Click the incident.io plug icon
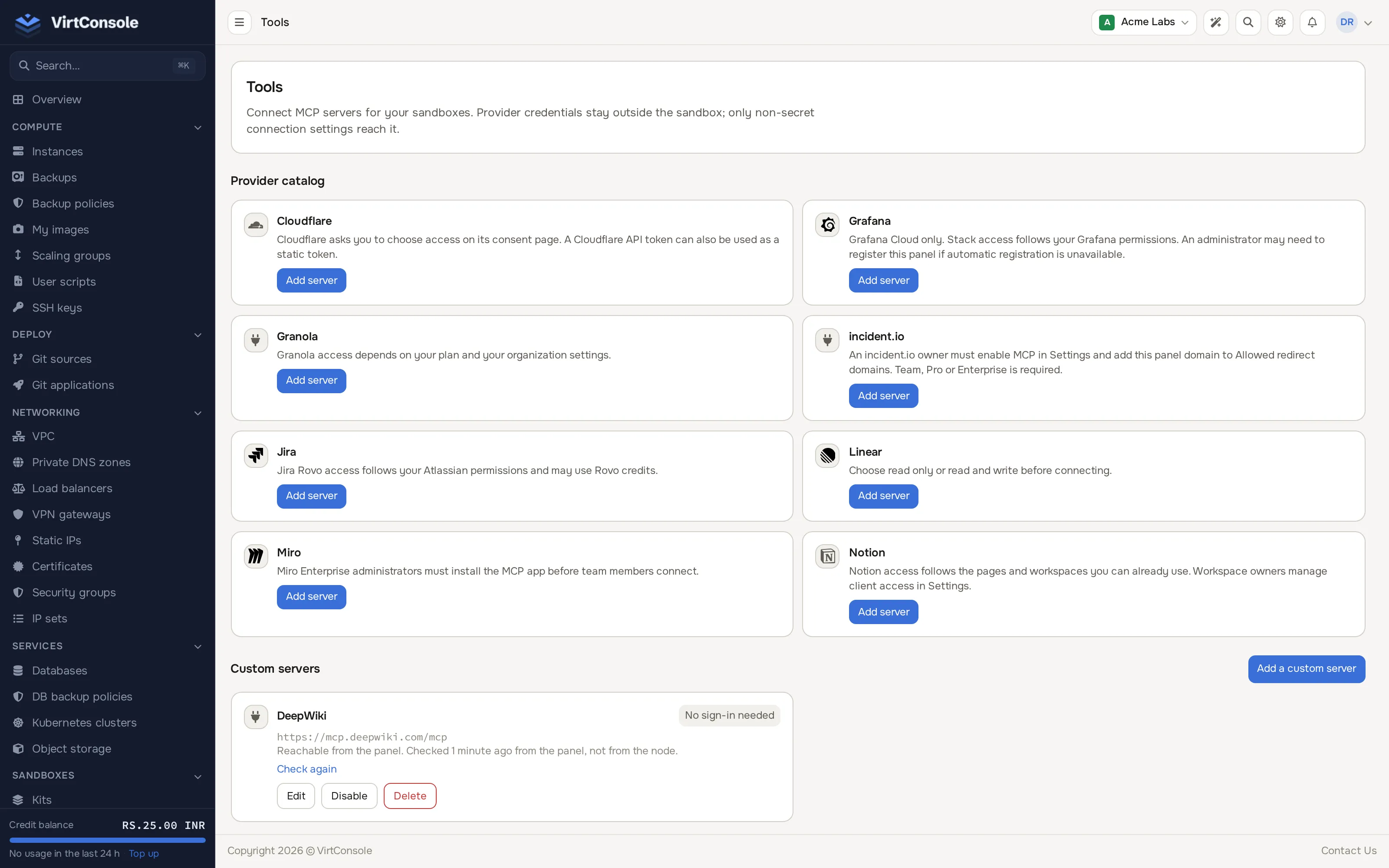 pyautogui.click(x=827, y=340)
